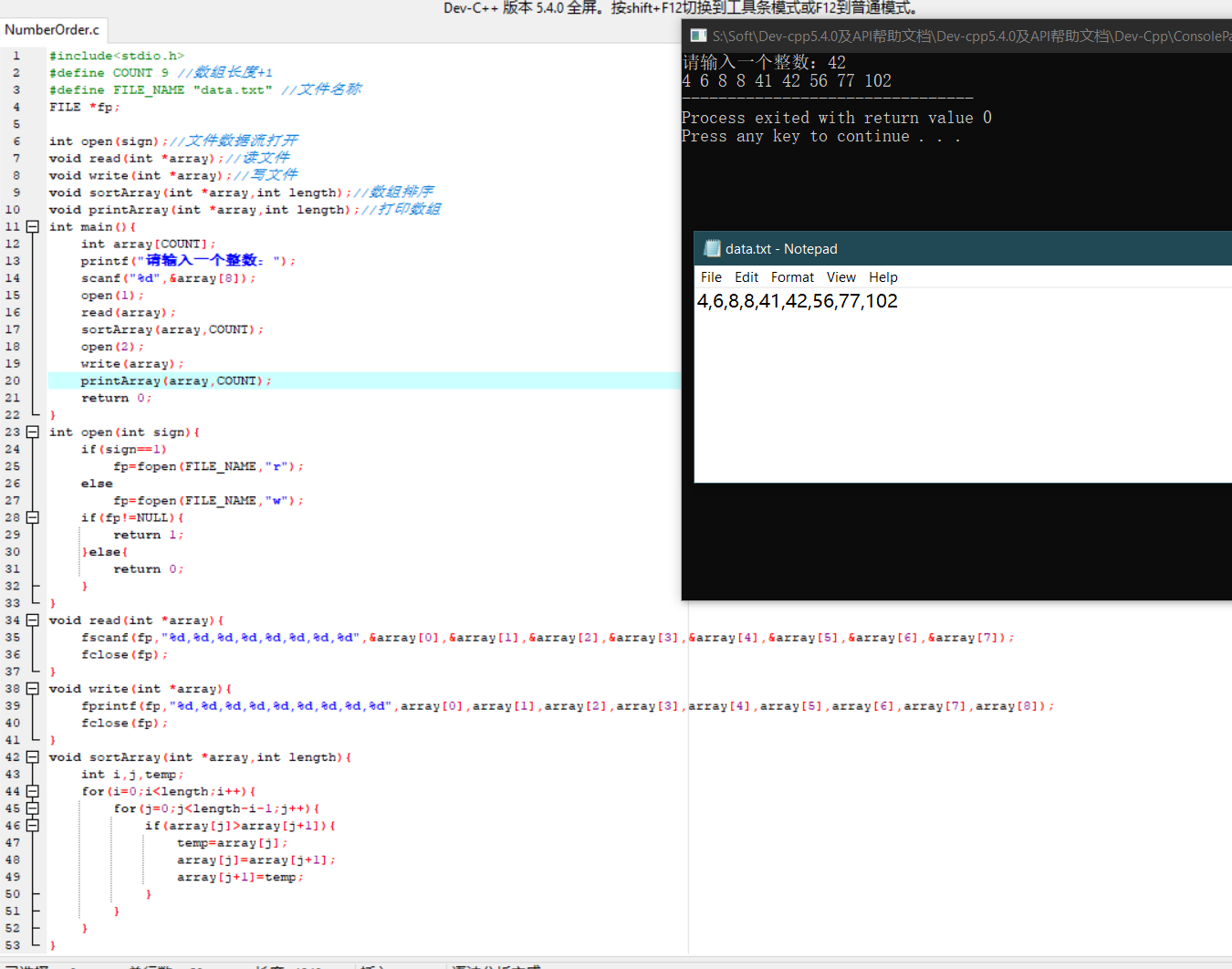Click the open(2); call in main
The image size is (1232, 969).
pos(112,347)
